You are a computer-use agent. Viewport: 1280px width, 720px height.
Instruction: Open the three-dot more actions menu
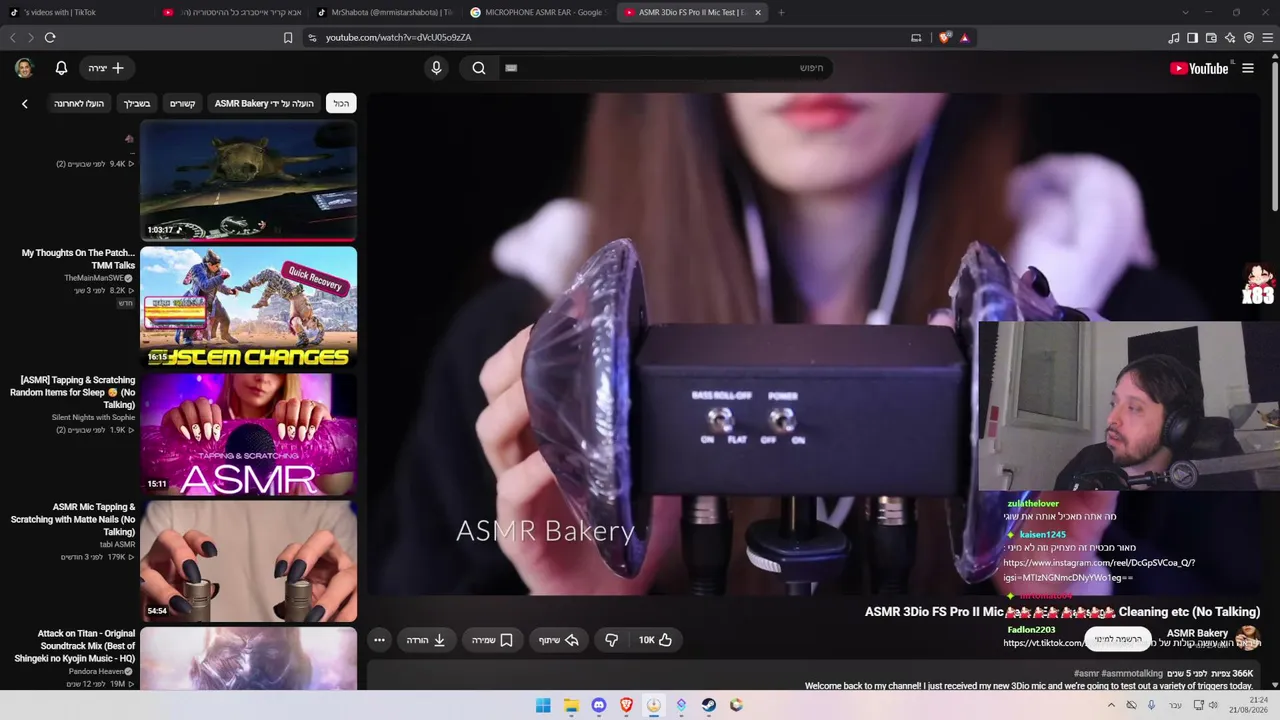click(379, 640)
